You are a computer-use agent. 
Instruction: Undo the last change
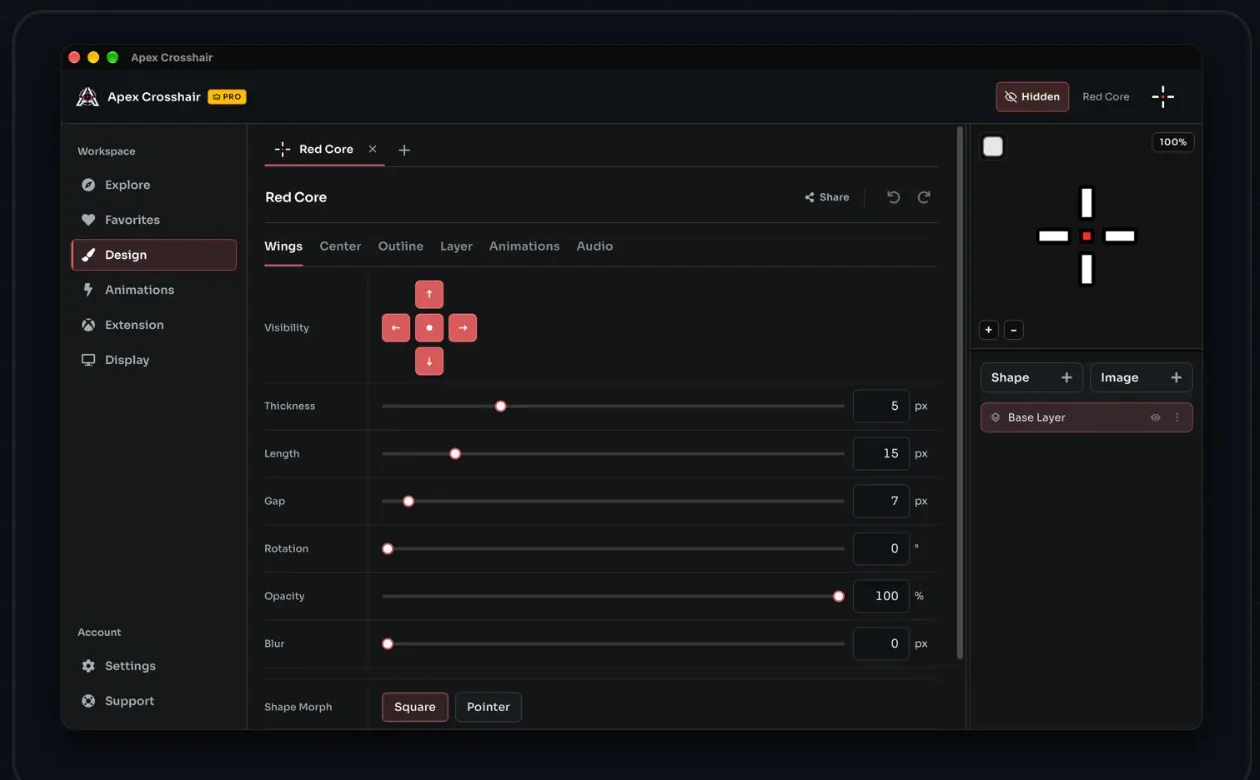(893, 197)
